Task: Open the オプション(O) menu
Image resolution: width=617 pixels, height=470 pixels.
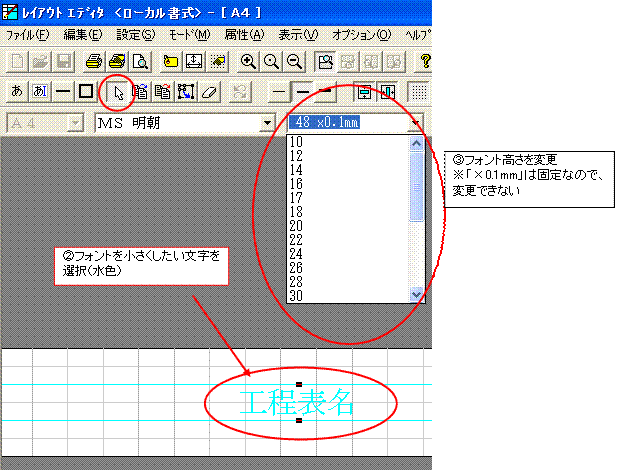Action: [x=361, y=35]
